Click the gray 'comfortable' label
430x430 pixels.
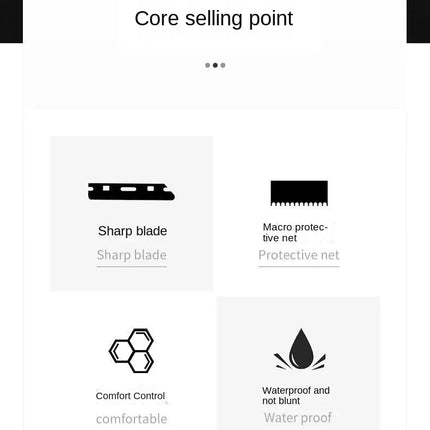[x=132, y=419]
